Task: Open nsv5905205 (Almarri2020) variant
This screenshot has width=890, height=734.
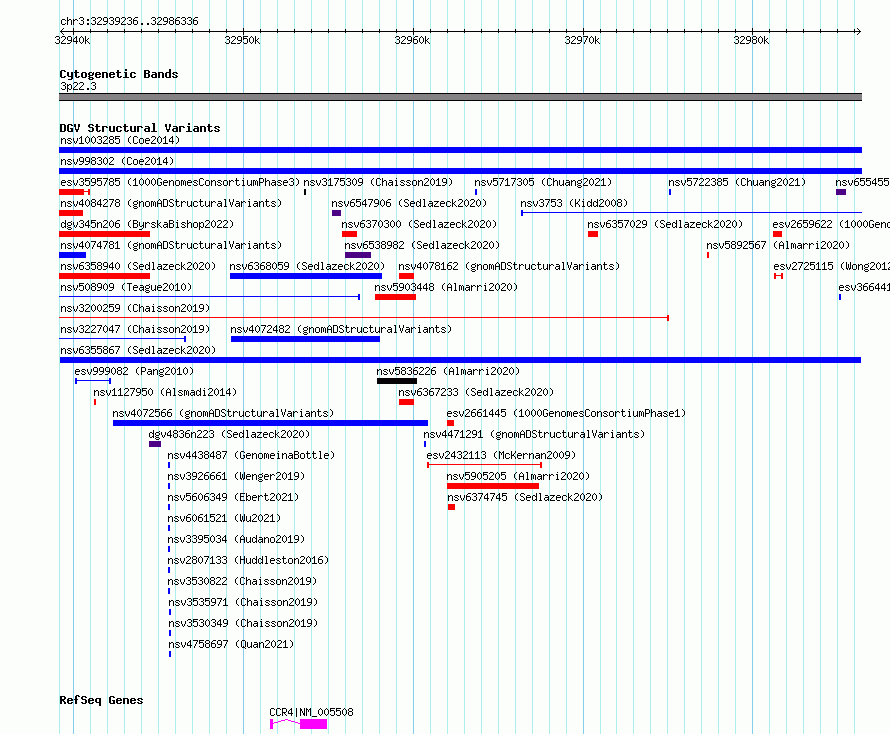Action: 518,476
